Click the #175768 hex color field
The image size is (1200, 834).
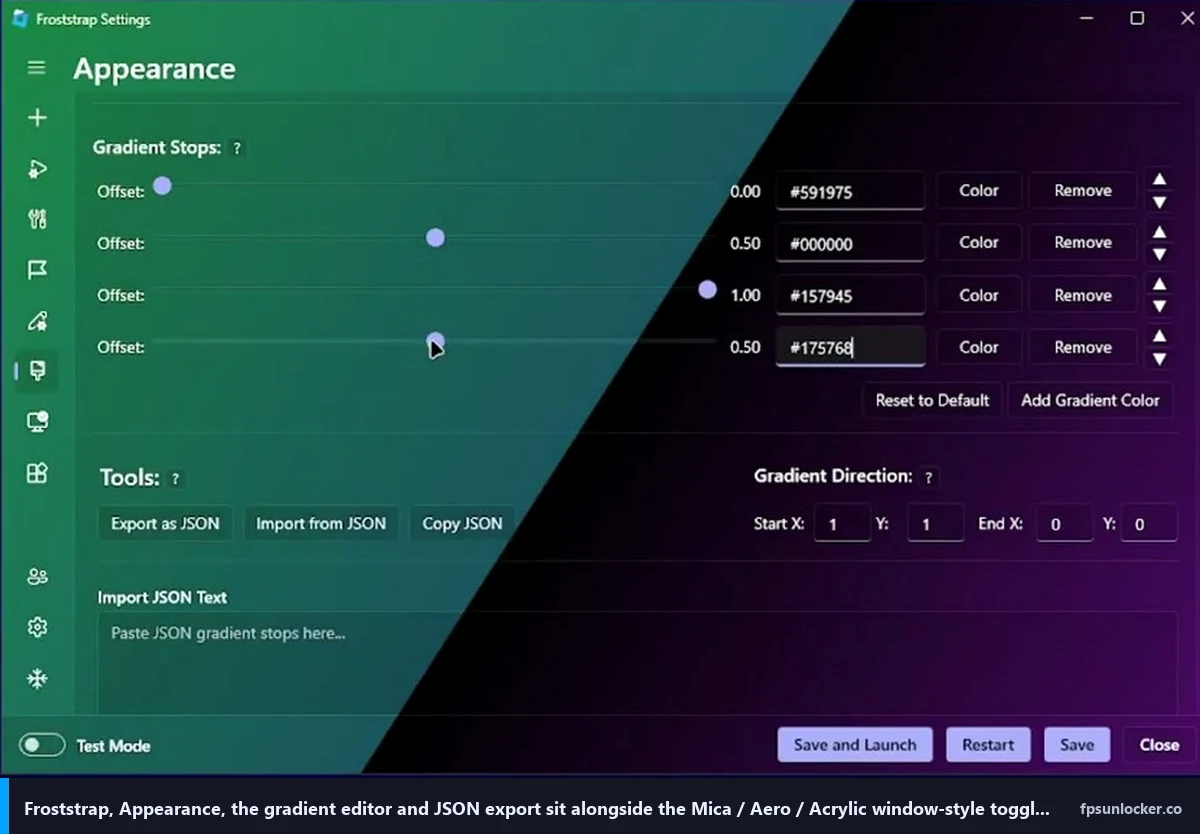[850, 347]
